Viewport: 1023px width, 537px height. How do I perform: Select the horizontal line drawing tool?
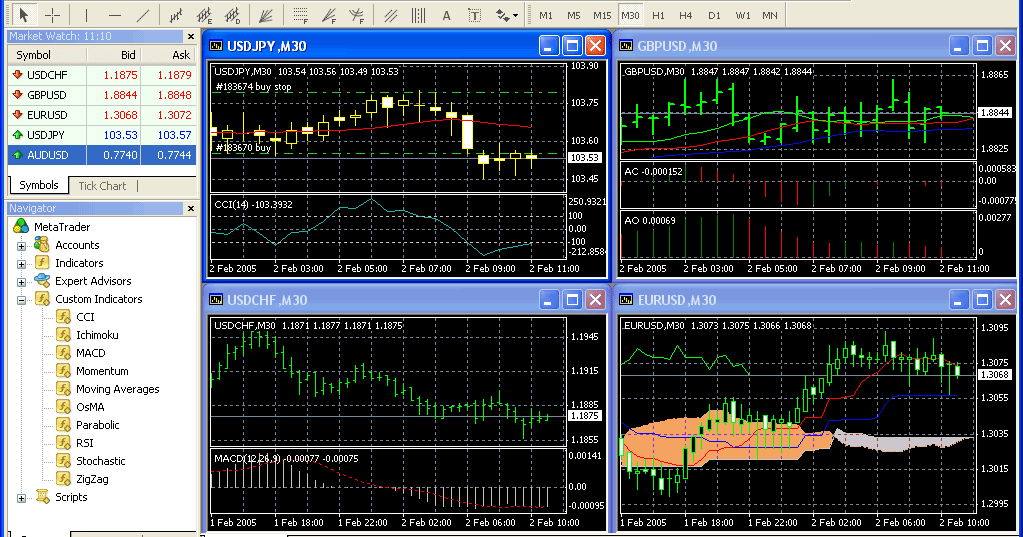tap(115, 15)
